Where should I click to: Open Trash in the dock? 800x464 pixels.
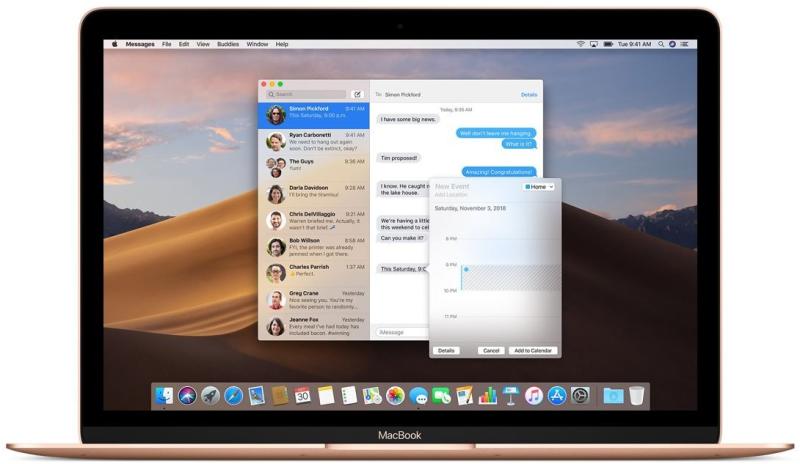click(636, 396)
